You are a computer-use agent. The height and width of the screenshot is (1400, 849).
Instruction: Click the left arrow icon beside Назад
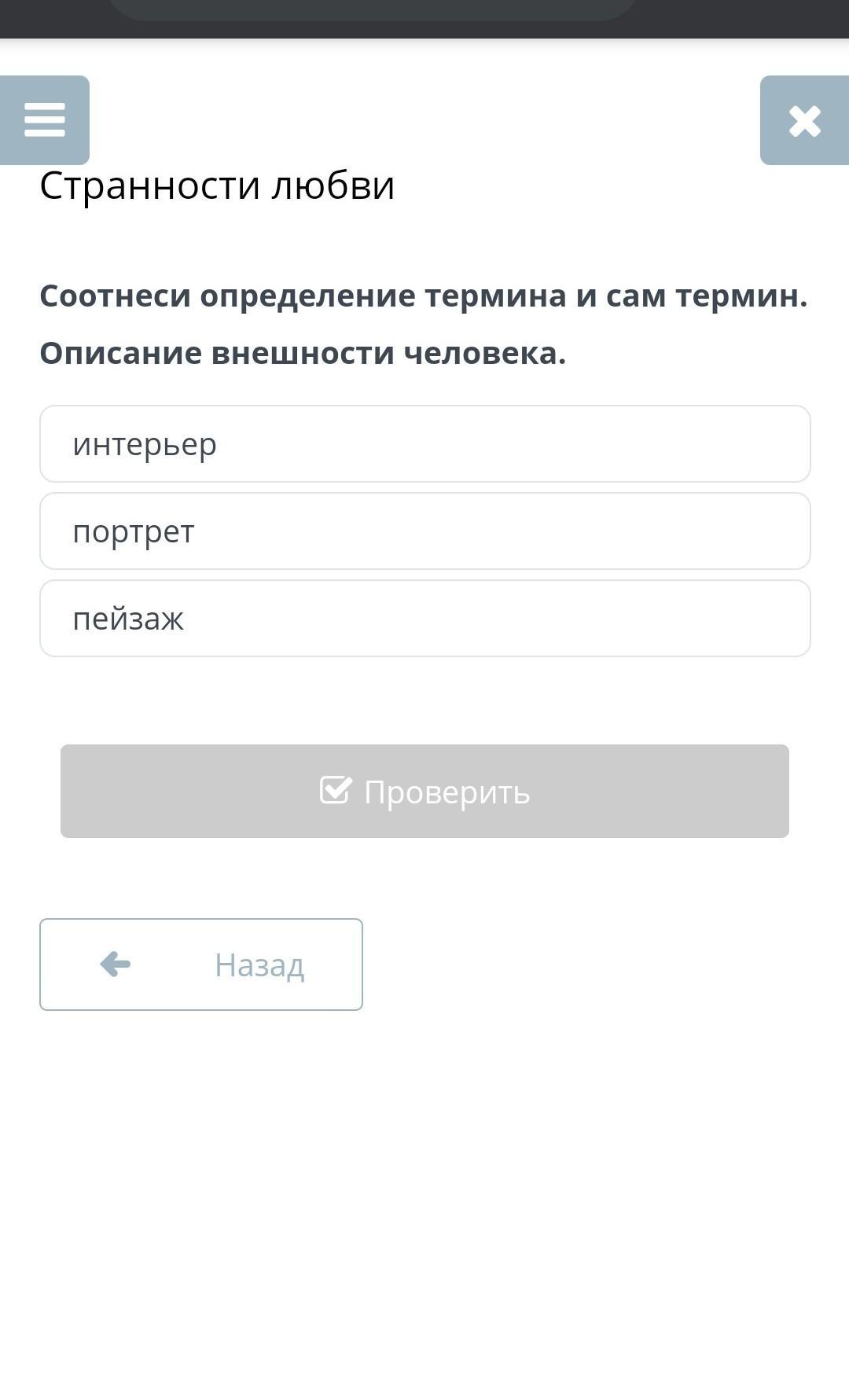[116, 964]
